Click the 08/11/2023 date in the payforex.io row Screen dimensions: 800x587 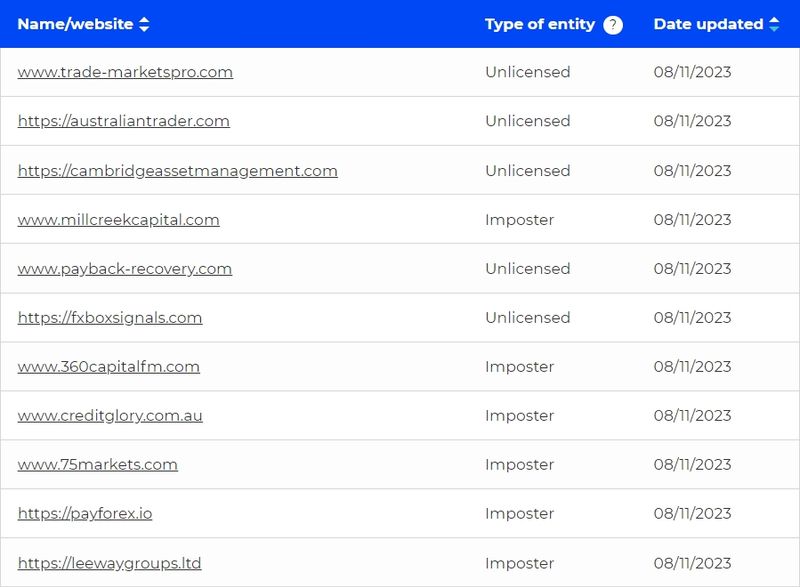pos(692,514)
